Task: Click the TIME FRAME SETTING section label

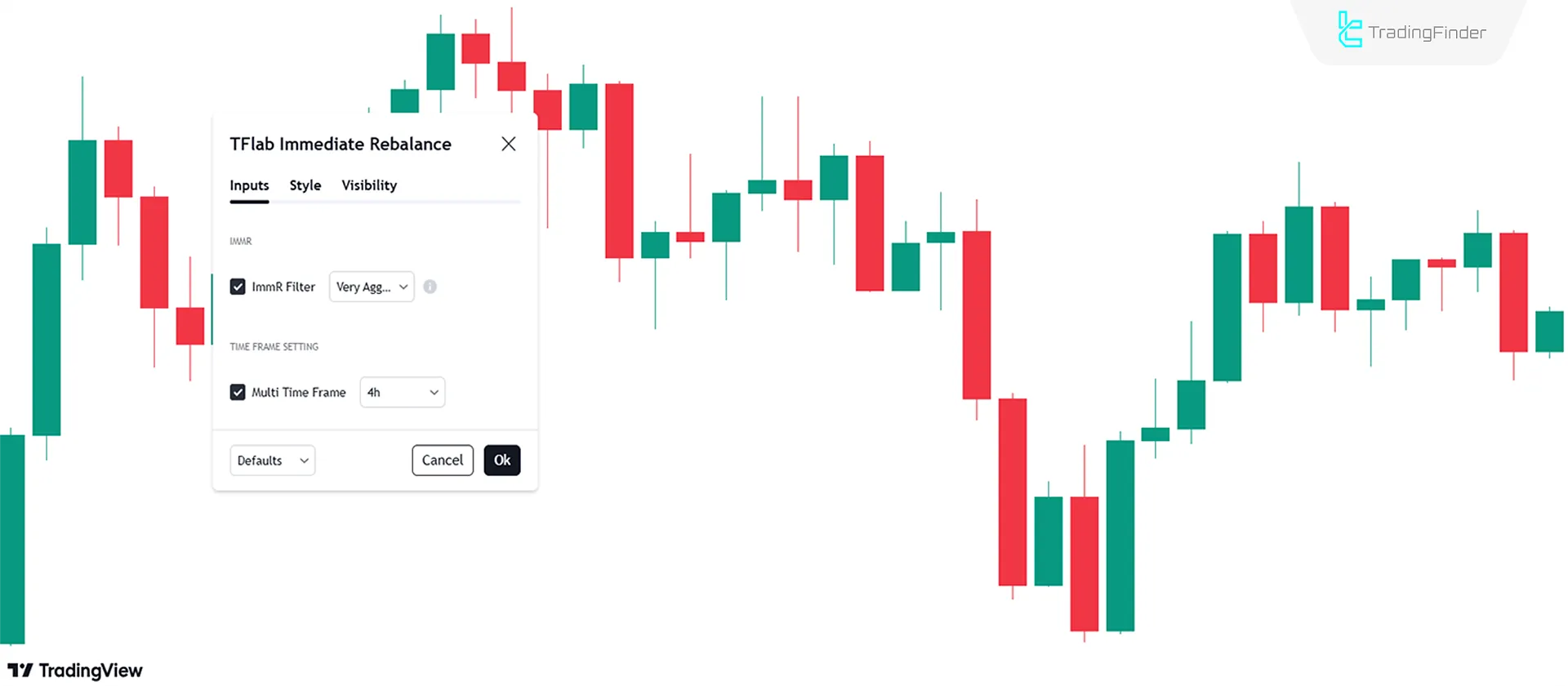Action: [x=274, y=346]
